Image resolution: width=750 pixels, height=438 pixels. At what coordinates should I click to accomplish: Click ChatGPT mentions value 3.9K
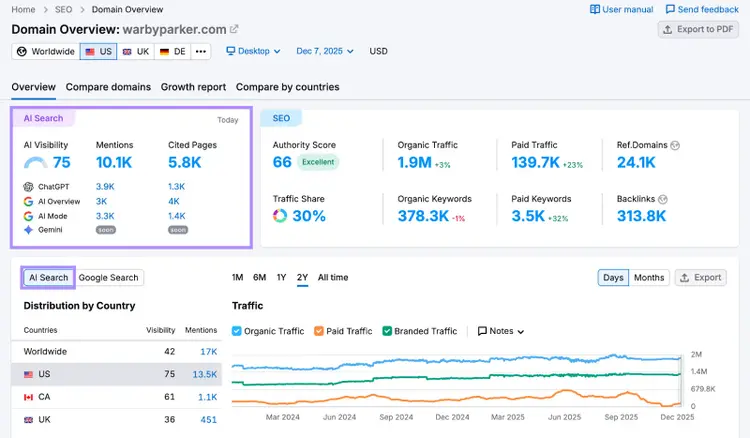click(x=105, y=186)
